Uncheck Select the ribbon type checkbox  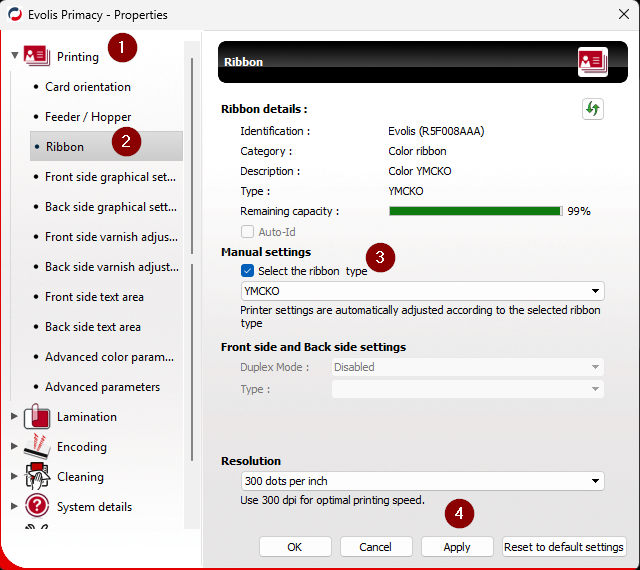point(247,270)
